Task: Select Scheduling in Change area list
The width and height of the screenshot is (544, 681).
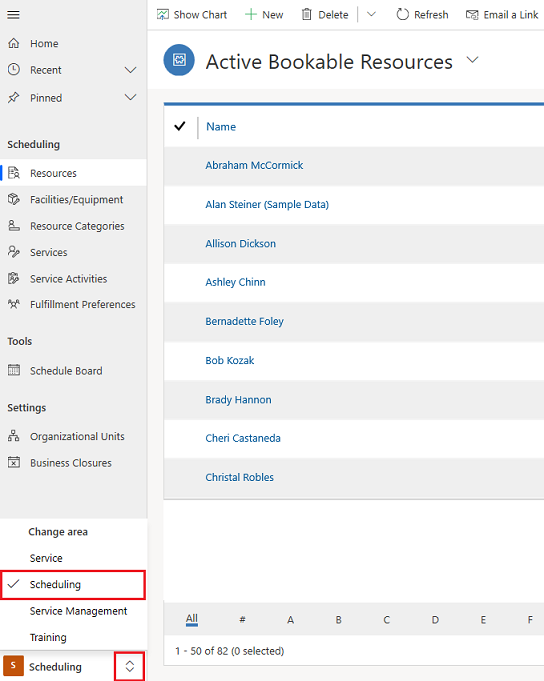Action: click(x=73, y=585)
